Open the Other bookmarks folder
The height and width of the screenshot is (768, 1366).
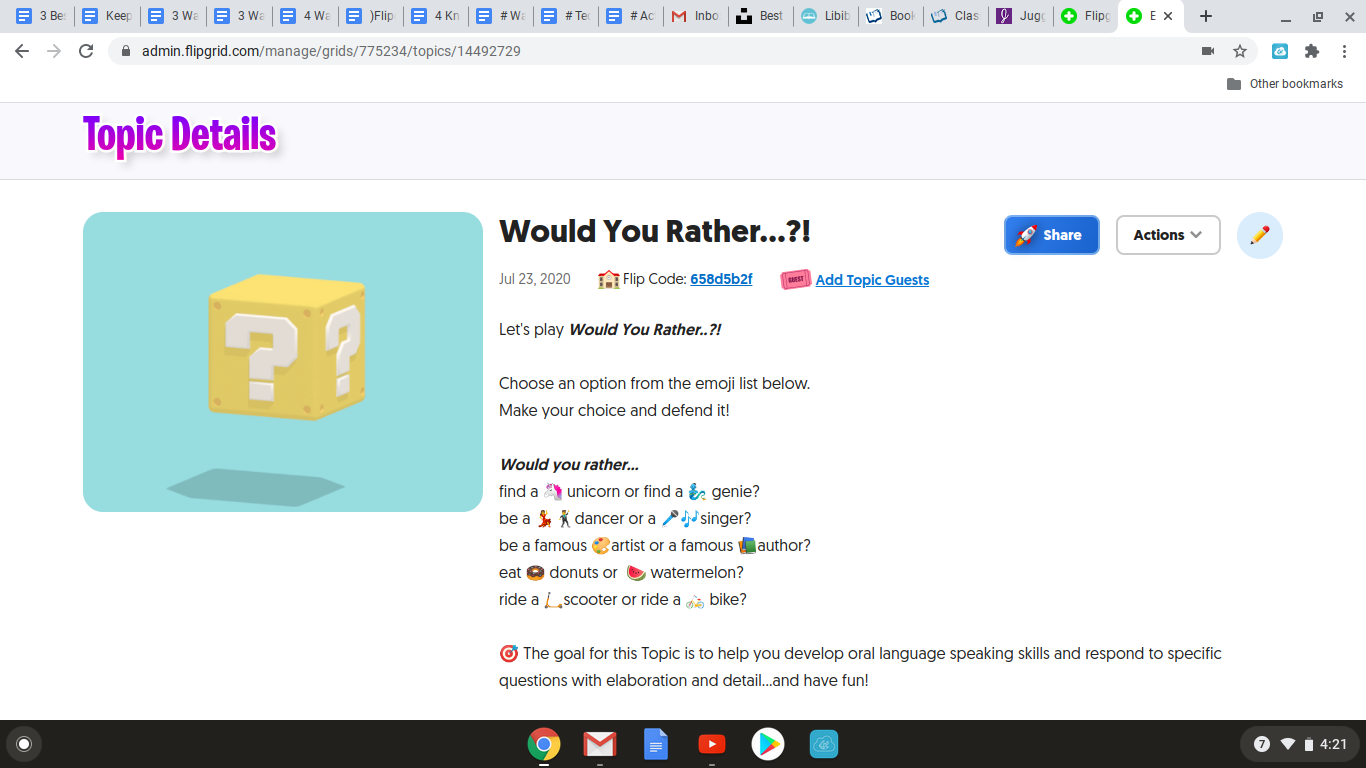(x=1285, y=84)
